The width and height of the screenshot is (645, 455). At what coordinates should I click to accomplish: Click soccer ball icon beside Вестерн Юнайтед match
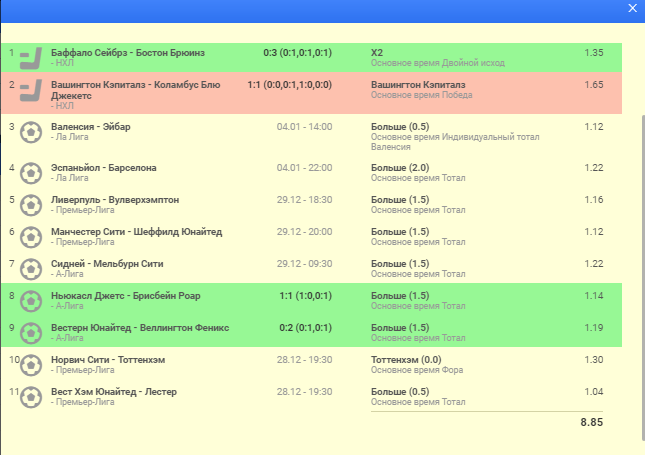30,333
